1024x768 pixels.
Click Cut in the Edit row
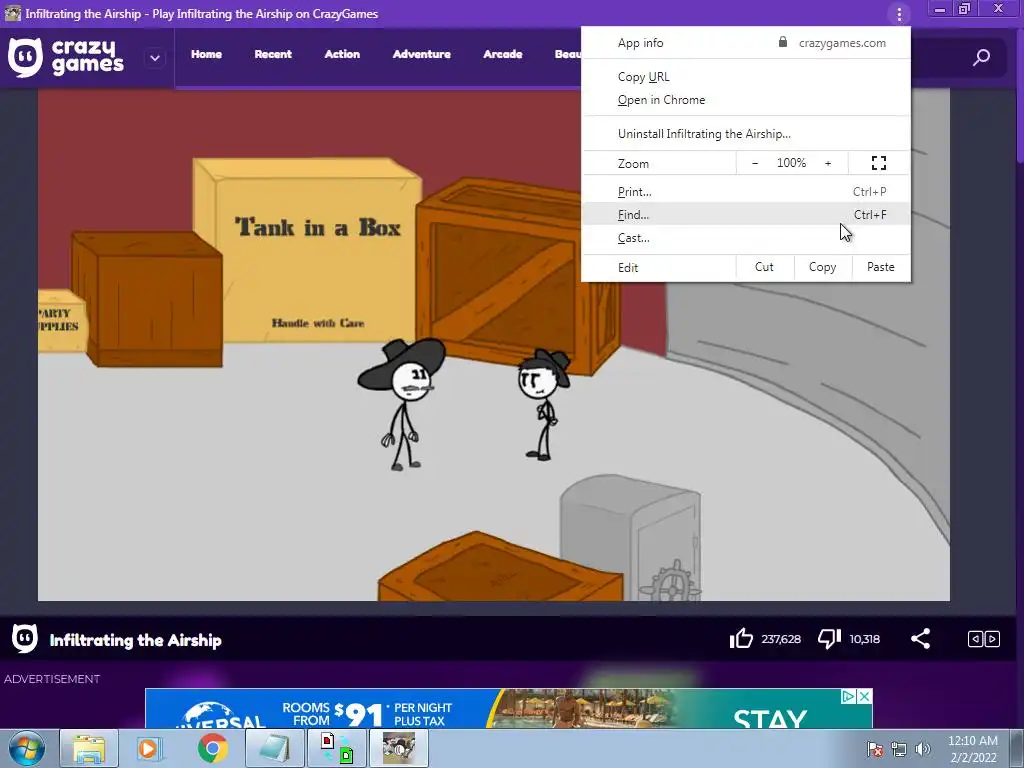tap(765, 267)
